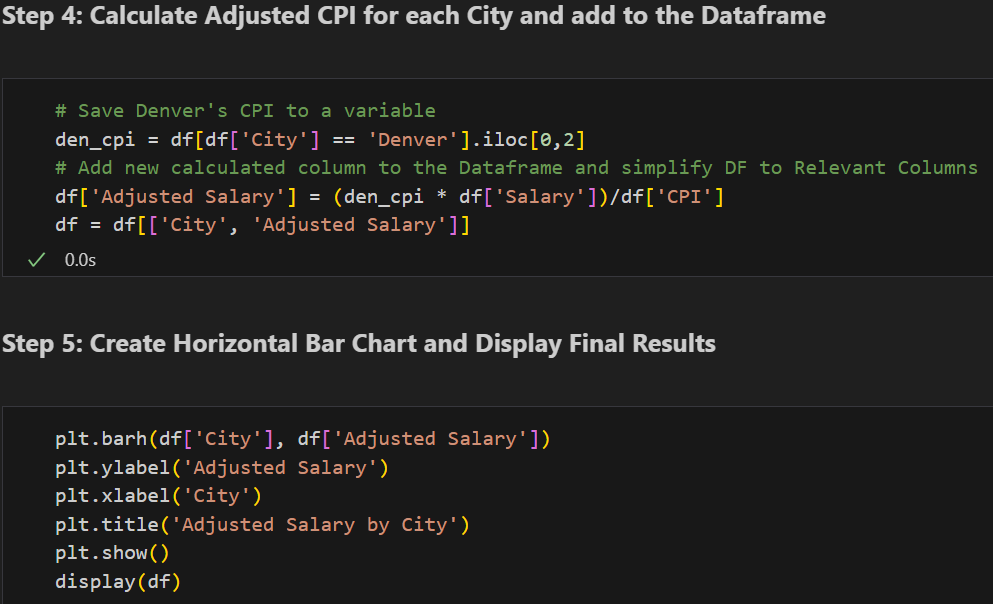Click the display(df) line
This screenshot has height=604, width=993.
[x=118, y=582]
